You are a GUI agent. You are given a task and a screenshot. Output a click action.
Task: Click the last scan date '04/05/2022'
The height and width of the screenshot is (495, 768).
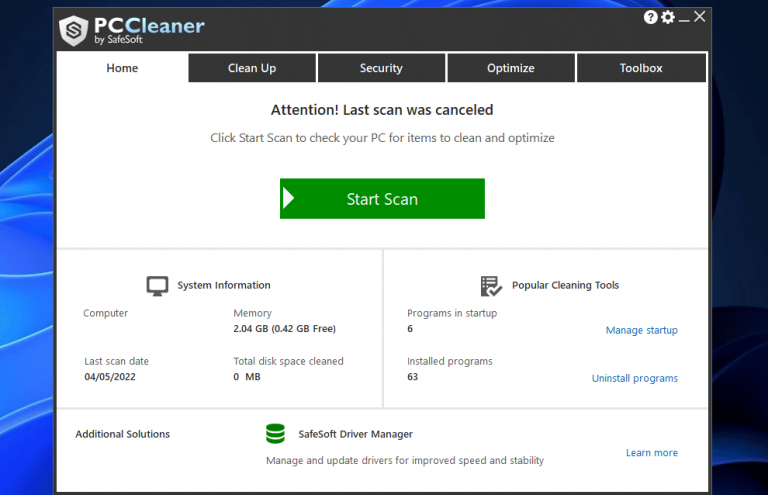click(x=110, y=377)
